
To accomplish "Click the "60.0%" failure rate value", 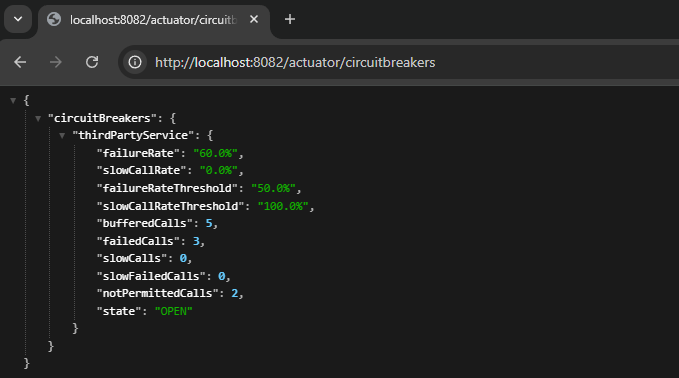I will (x=215, y=153).
